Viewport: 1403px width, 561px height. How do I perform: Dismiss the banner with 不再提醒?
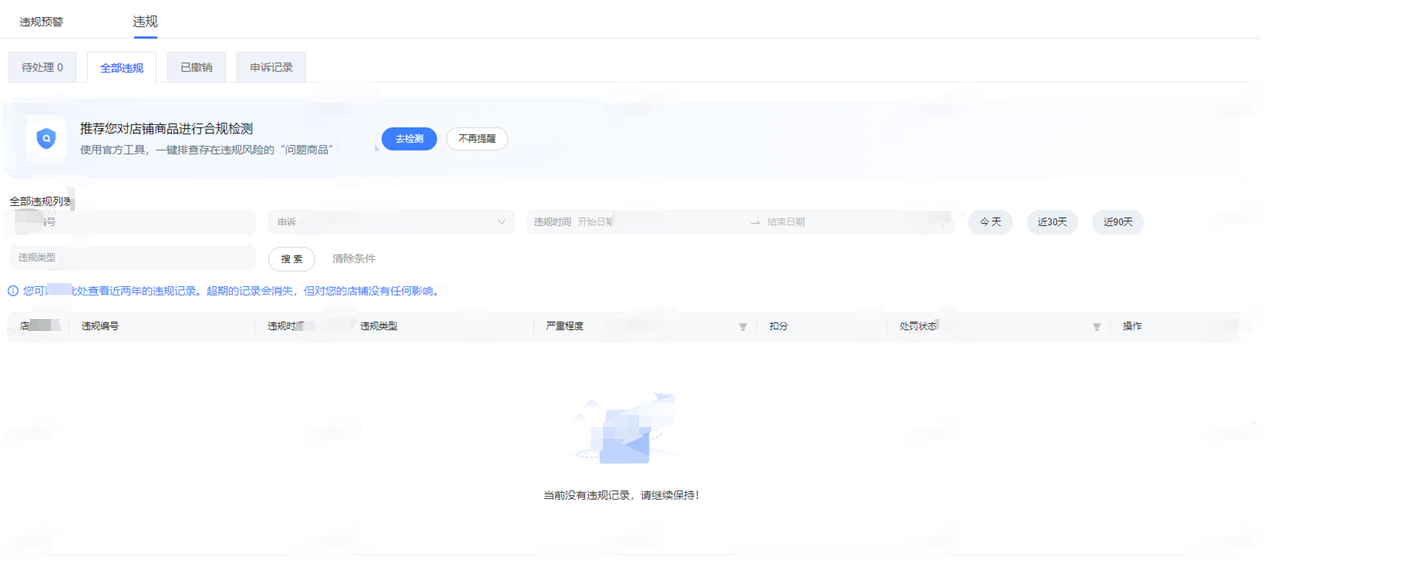(477, 139)
